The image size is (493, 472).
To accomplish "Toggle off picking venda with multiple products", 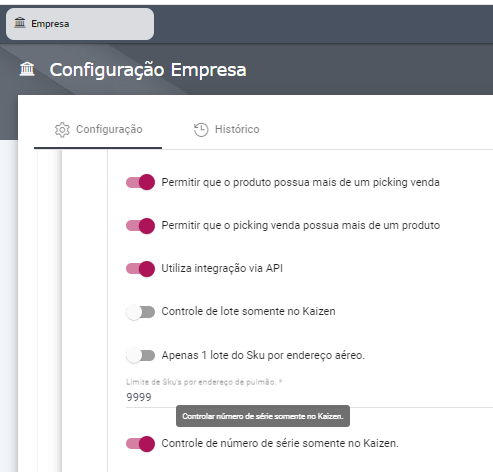I will [x=140, y=226].
